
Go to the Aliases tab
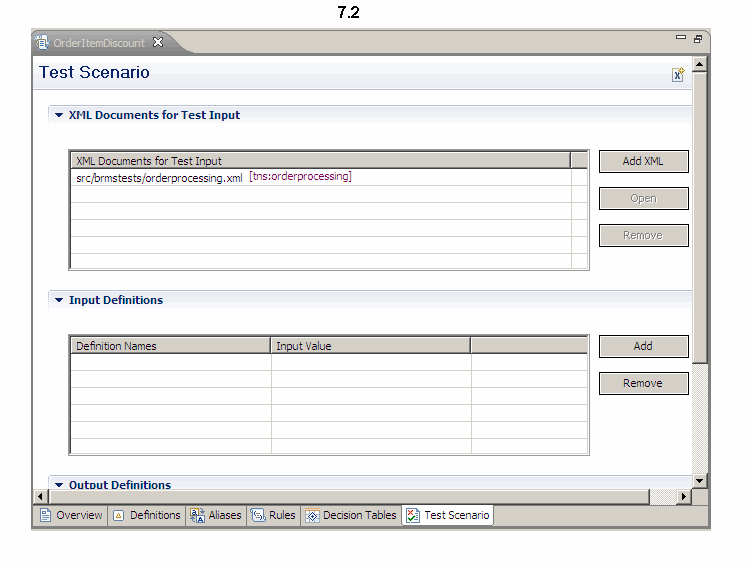pos(216,516)
